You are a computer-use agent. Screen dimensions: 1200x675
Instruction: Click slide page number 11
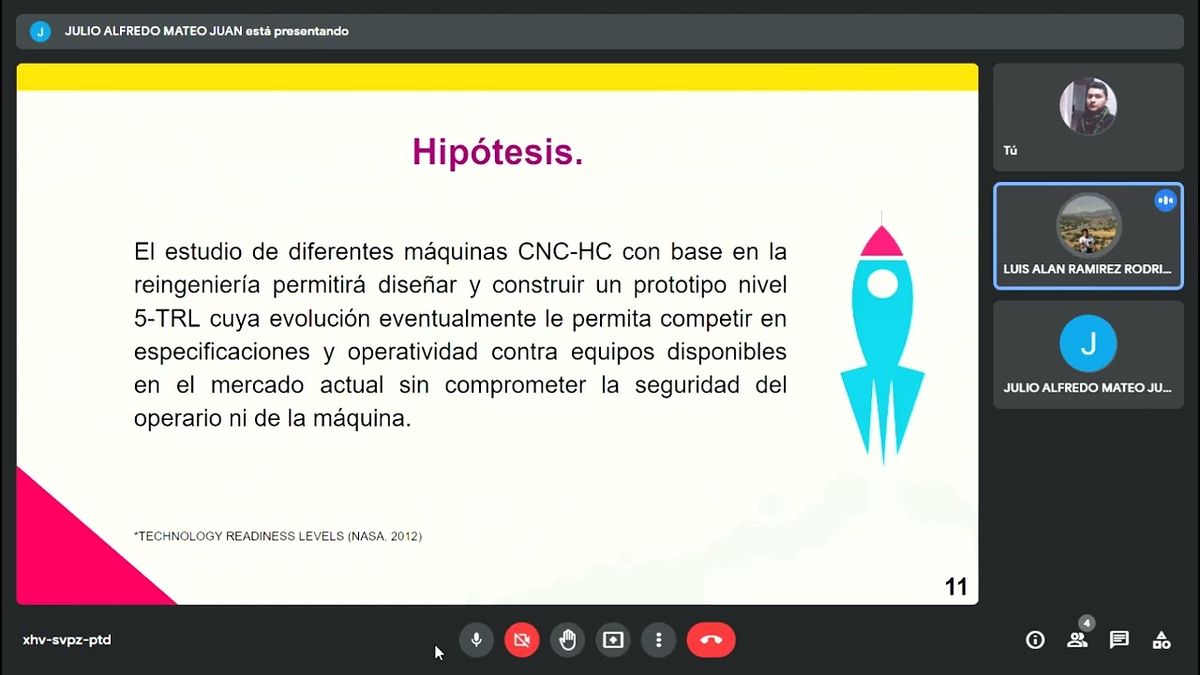pos(956,587)
